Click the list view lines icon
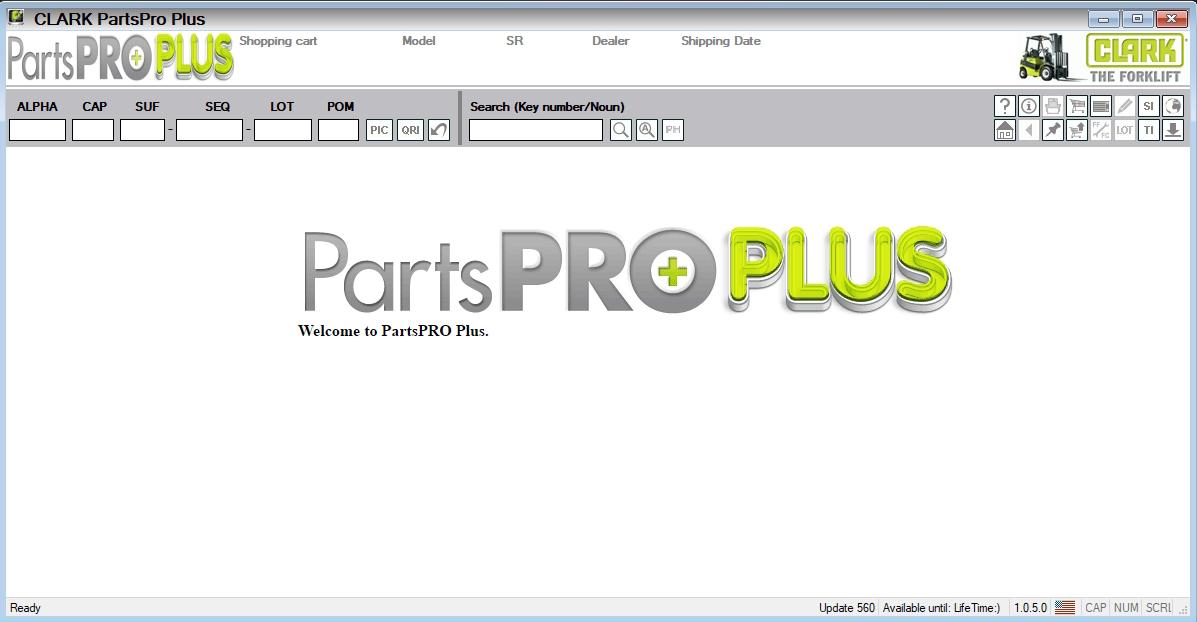The height and width of the screenshot is (622, 1197). pyautogui.click(x=1101, y=106)
